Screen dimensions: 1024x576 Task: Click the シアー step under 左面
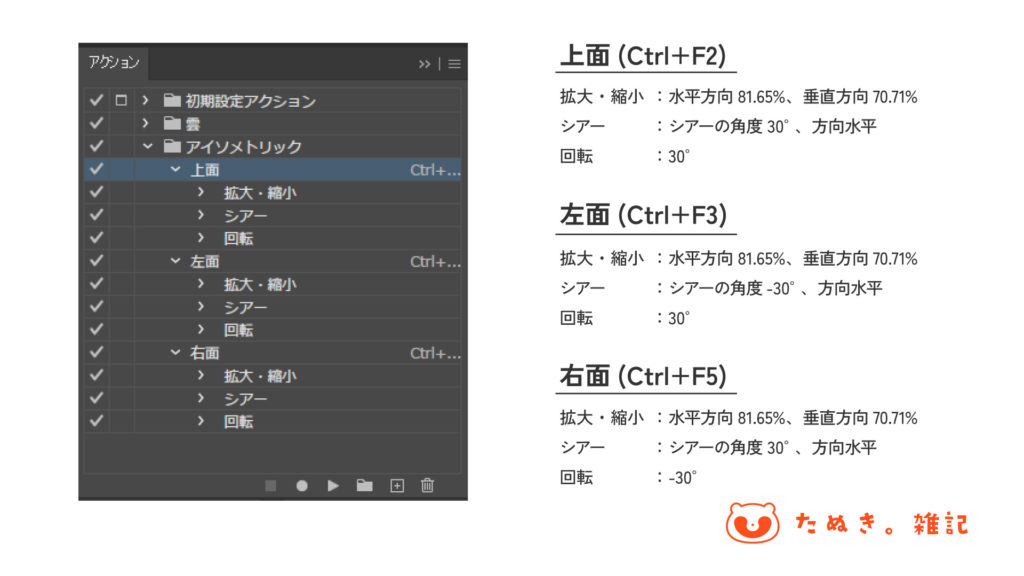pyautogui.click(x=245, y=308)
